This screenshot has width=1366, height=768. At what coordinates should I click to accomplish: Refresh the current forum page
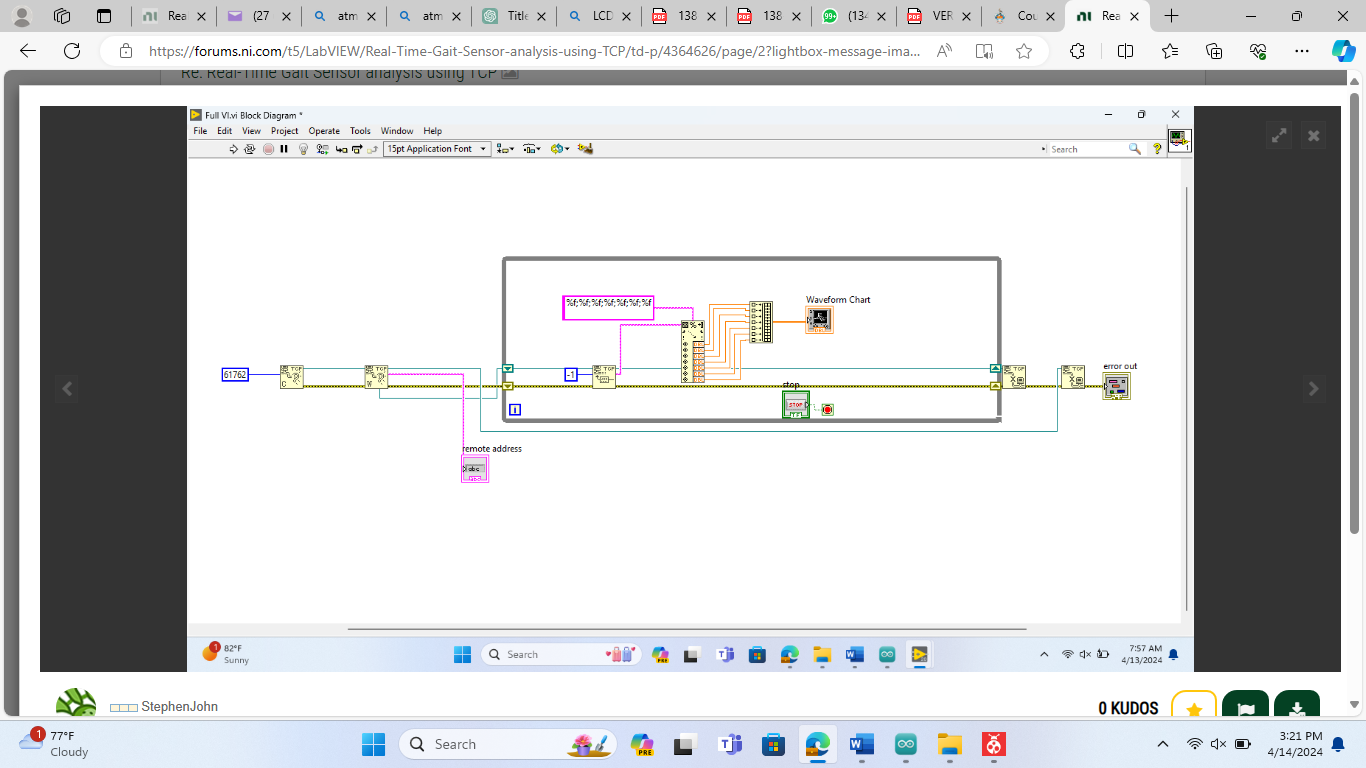[72, 51]
